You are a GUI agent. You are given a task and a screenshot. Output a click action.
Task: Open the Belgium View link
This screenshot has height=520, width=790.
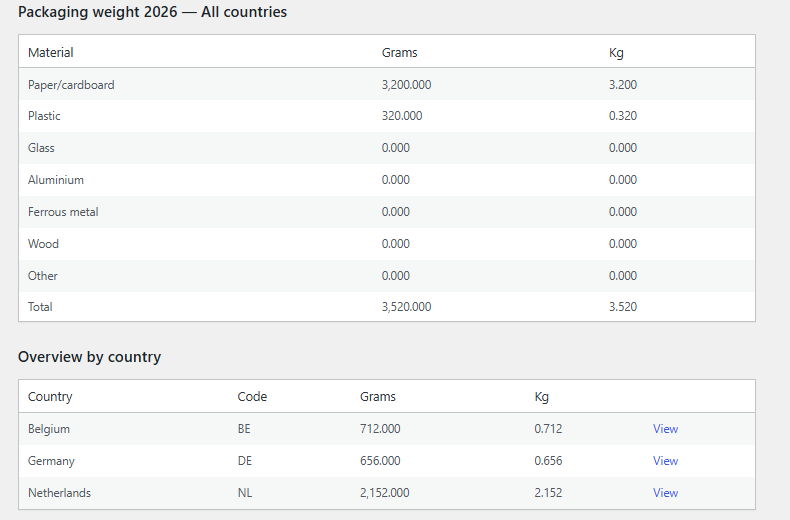tap(665, 429)
